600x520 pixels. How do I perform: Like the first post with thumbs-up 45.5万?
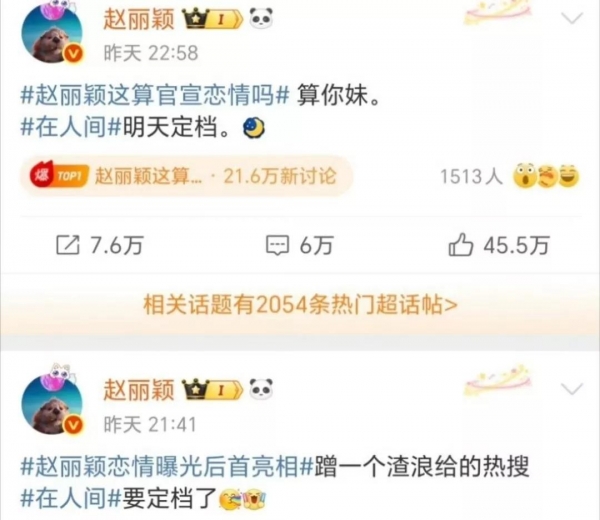click(x=461, y=245)
